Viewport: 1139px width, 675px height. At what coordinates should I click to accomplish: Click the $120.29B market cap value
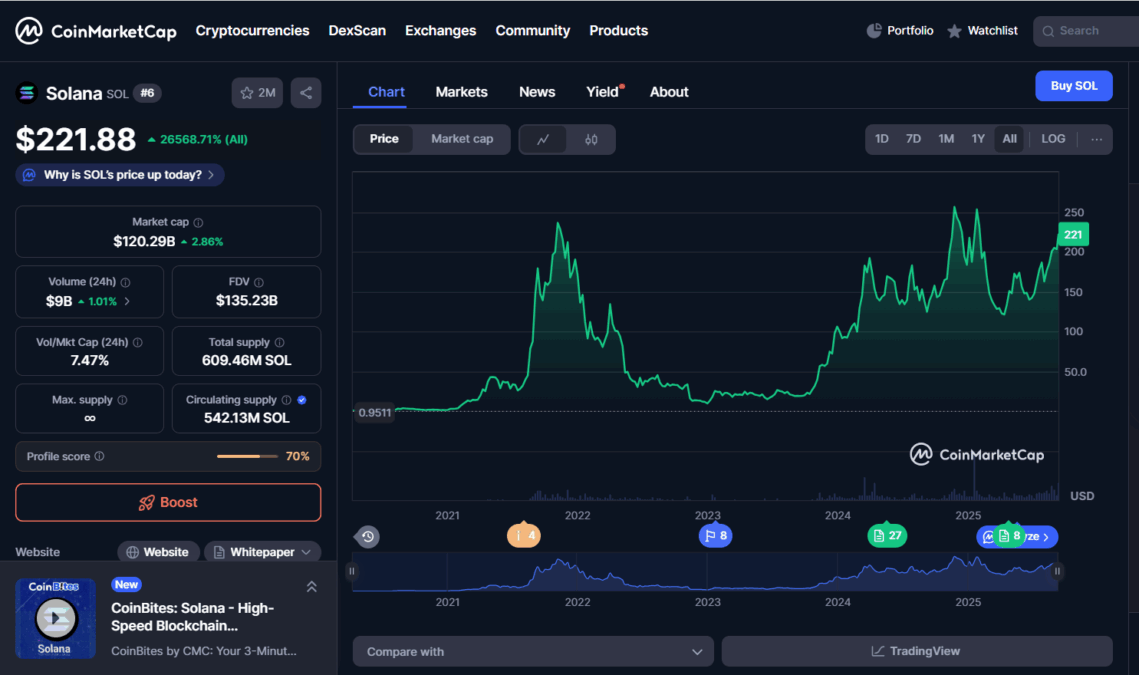click(144, 242)
